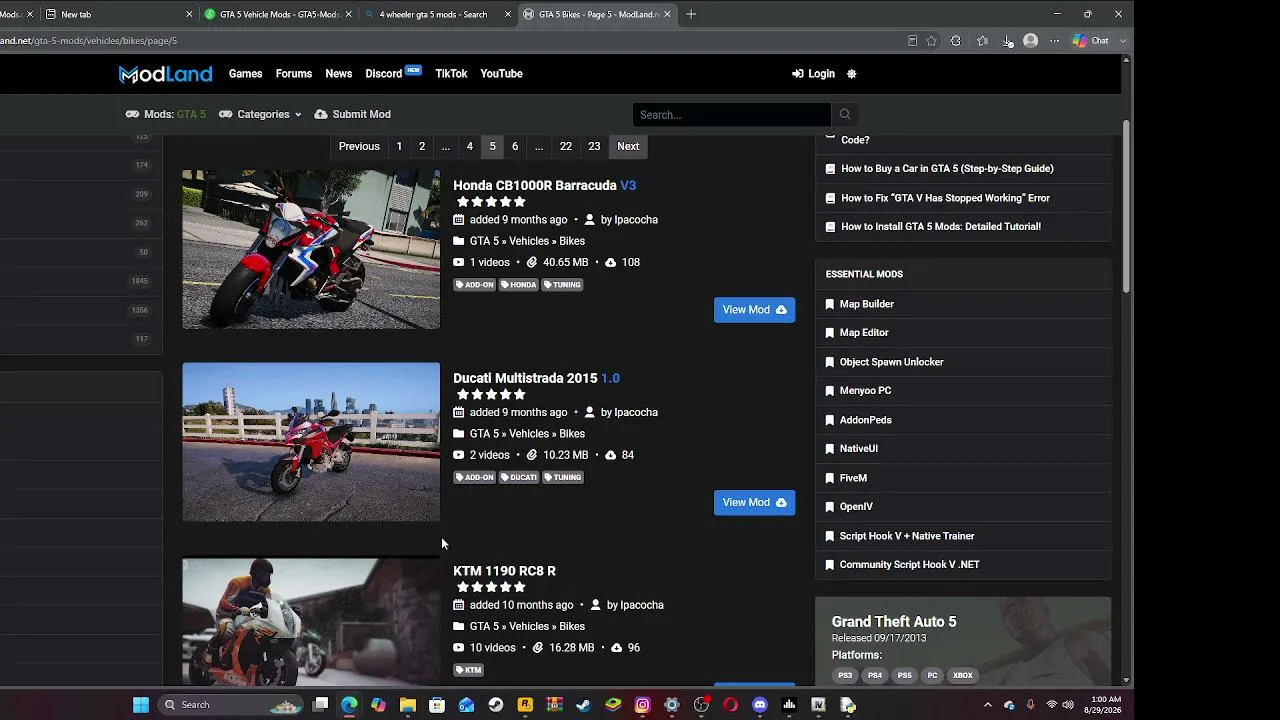Screen dimensions: 1280x720
Task: Open Microsoft Edge from the taskbar
Action: pos(349,705)
